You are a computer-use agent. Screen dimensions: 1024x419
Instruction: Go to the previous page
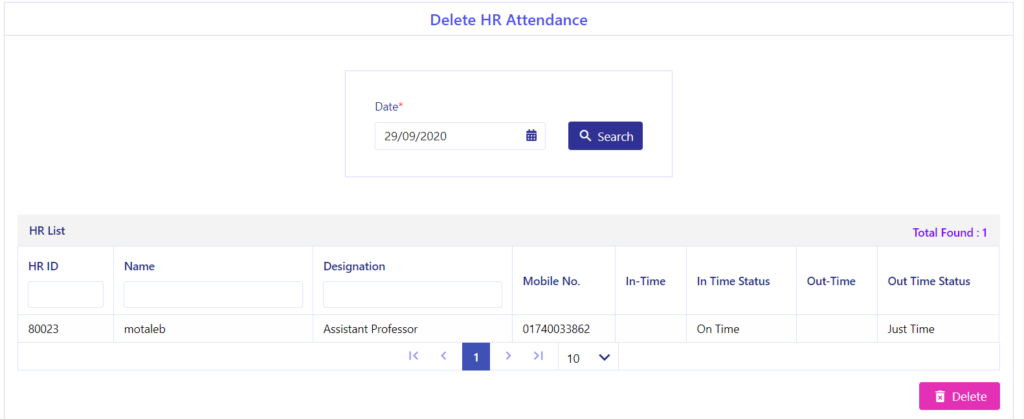point(443,356)
